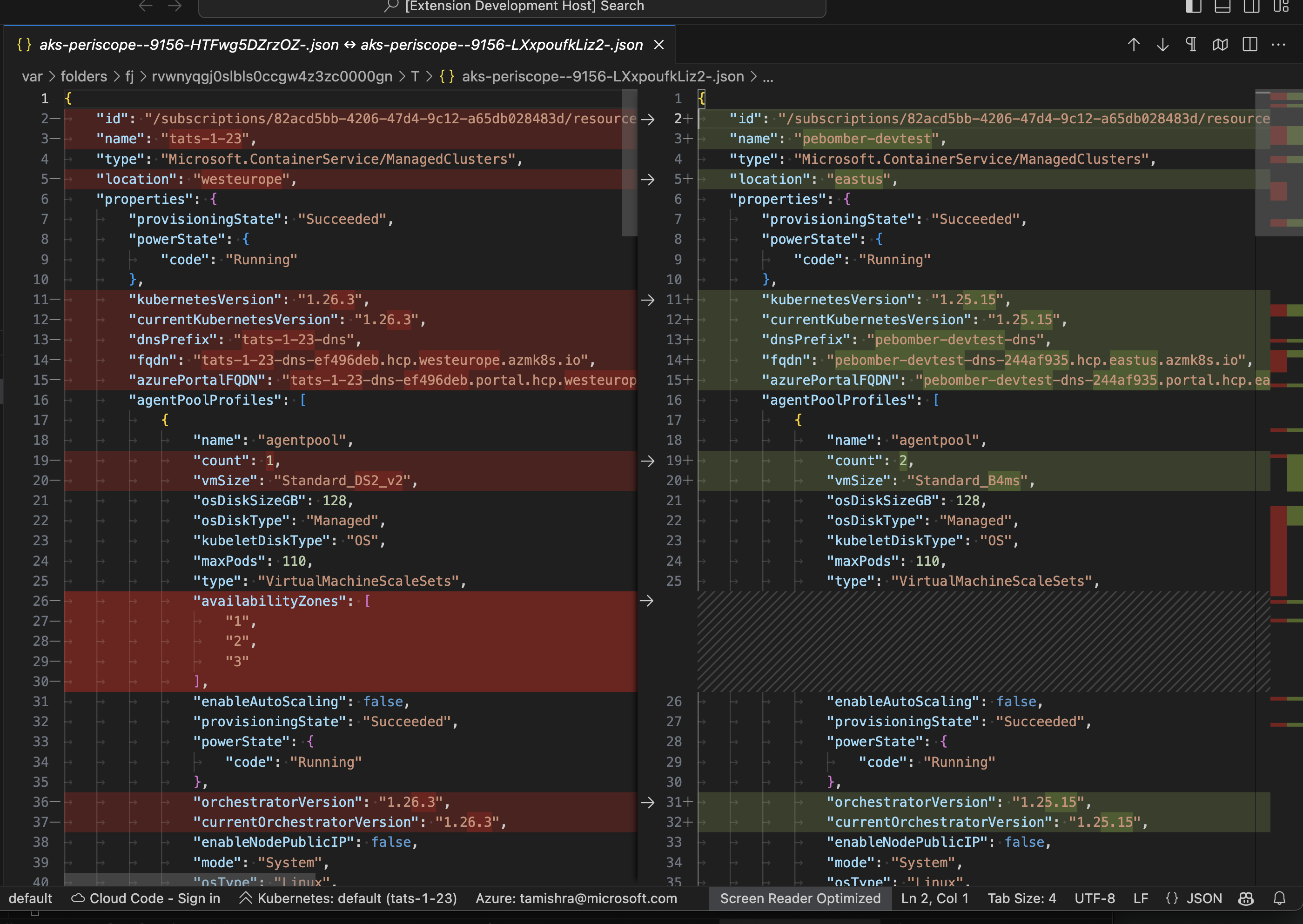Screen dimensions: 1303x924
Task: Go back with the left arrow in title bar
Action: [146, 6]
